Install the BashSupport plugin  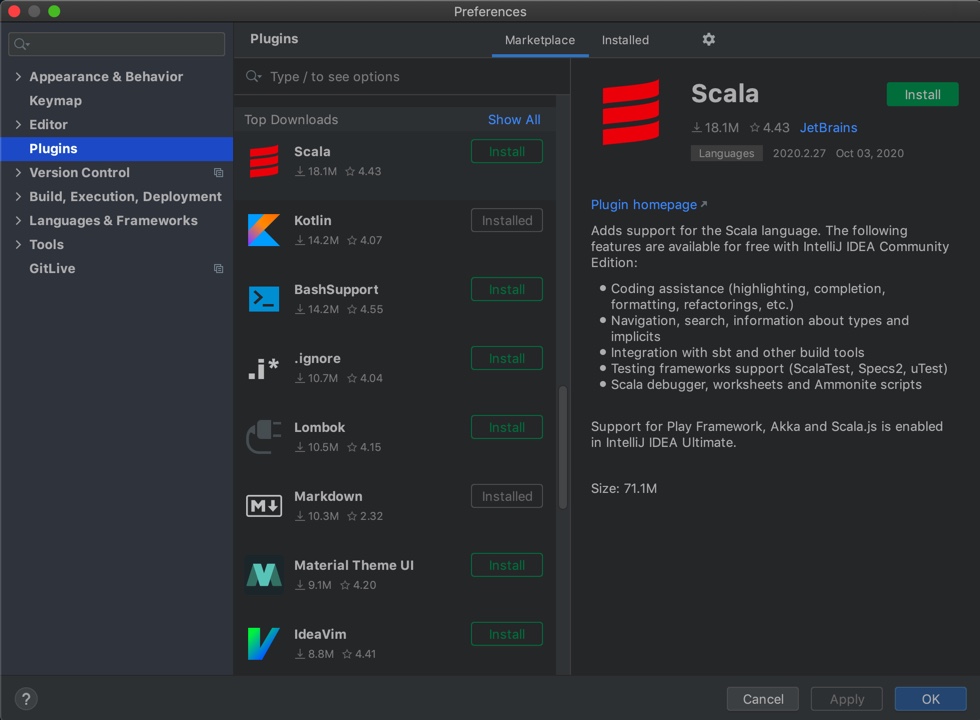pos(506,289)
